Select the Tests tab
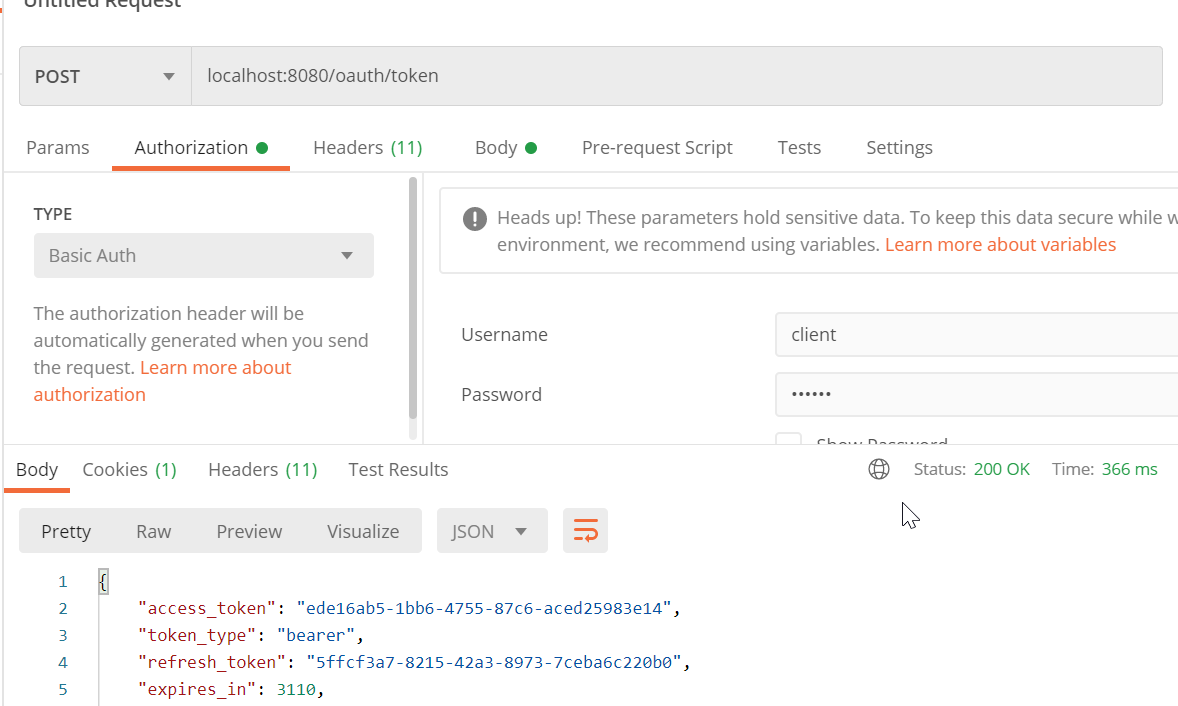 [799, 147]
